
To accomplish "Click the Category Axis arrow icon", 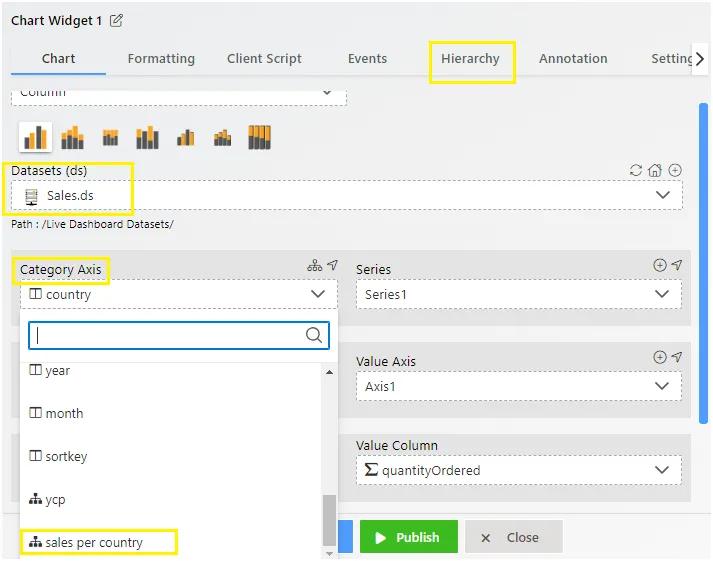I will pyautogui.click(x=333, y=265).
